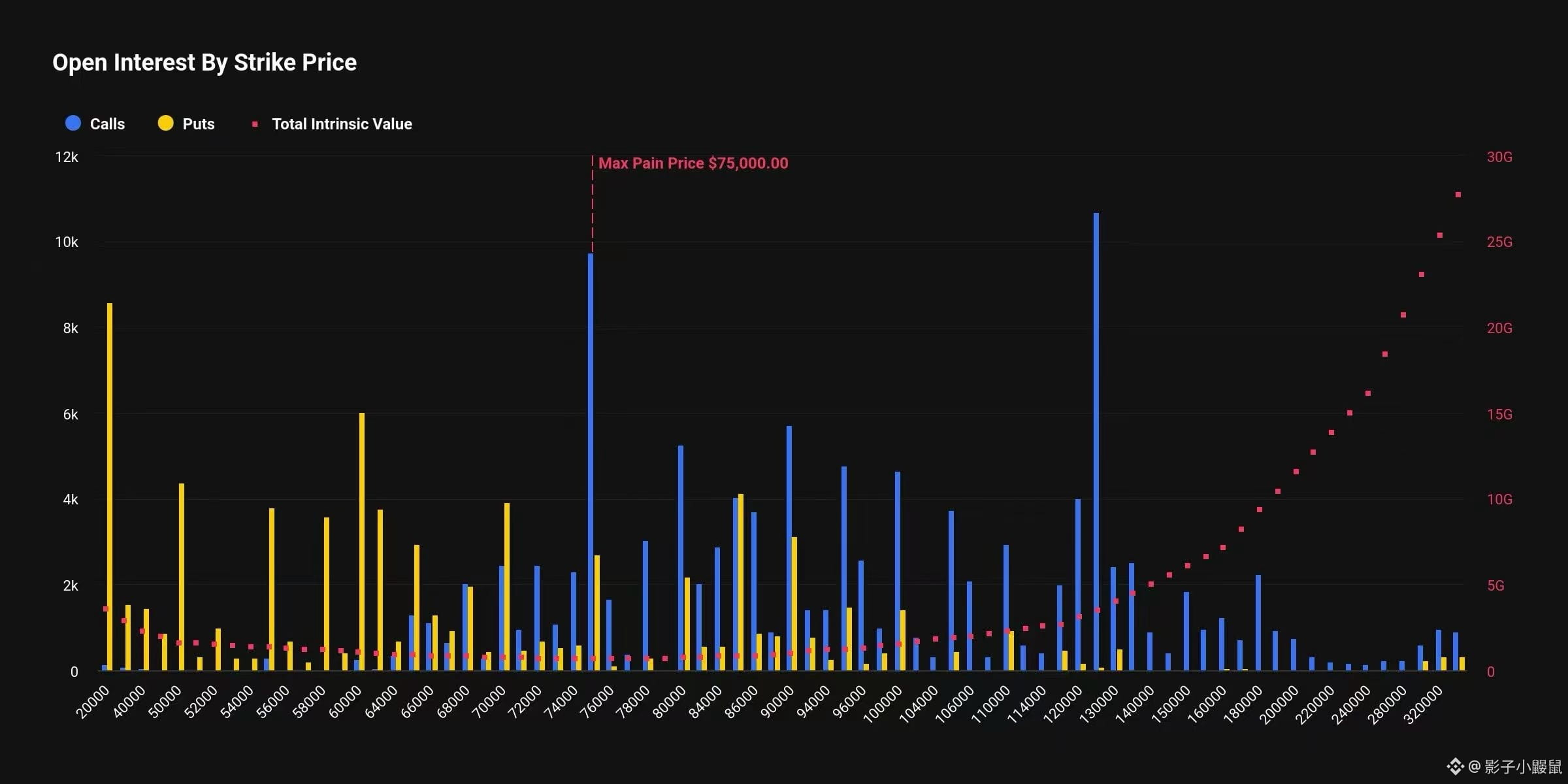Image resolution: width=1568 pixels, height=784 pixels.
Task: Click the Binance logo in watermark
Action: click(x=1455, y=766)
